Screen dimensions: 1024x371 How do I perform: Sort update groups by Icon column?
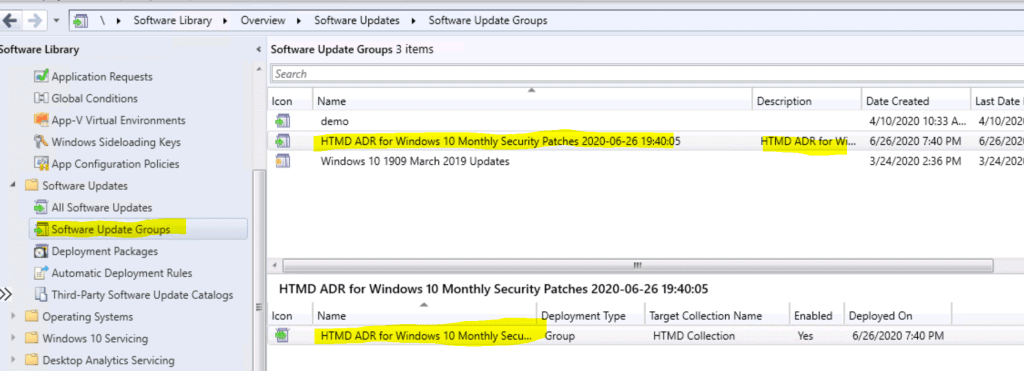[x=290, y=101]
